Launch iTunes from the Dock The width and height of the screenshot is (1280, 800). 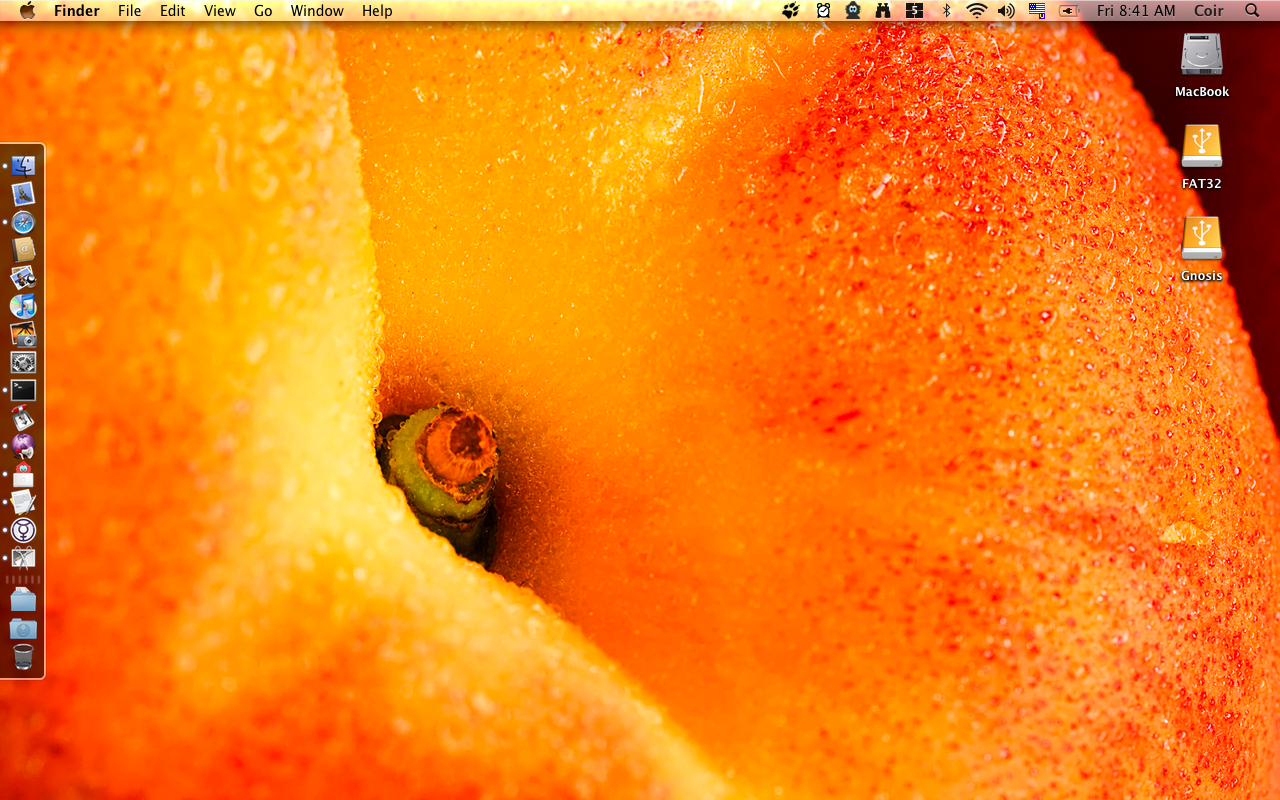(23, 306)
